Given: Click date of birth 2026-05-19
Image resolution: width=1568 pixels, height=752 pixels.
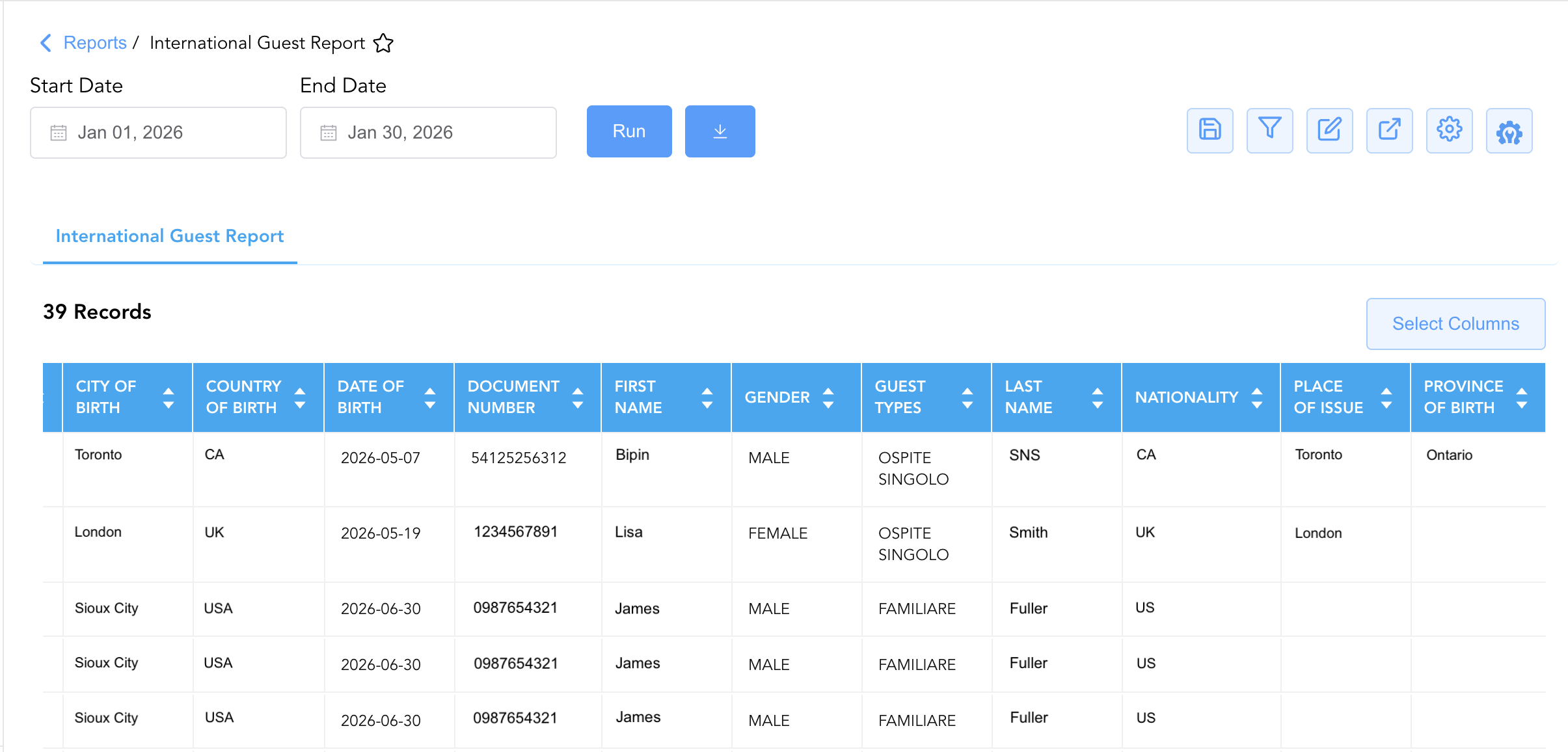Looking at the screenshot, I should (381, 533).
